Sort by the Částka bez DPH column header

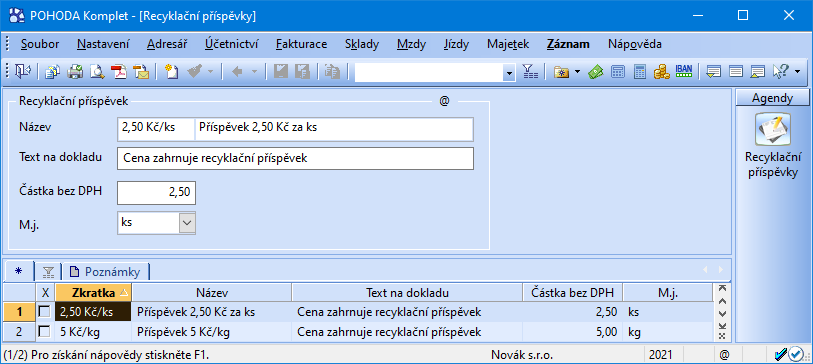coord(573,292)
